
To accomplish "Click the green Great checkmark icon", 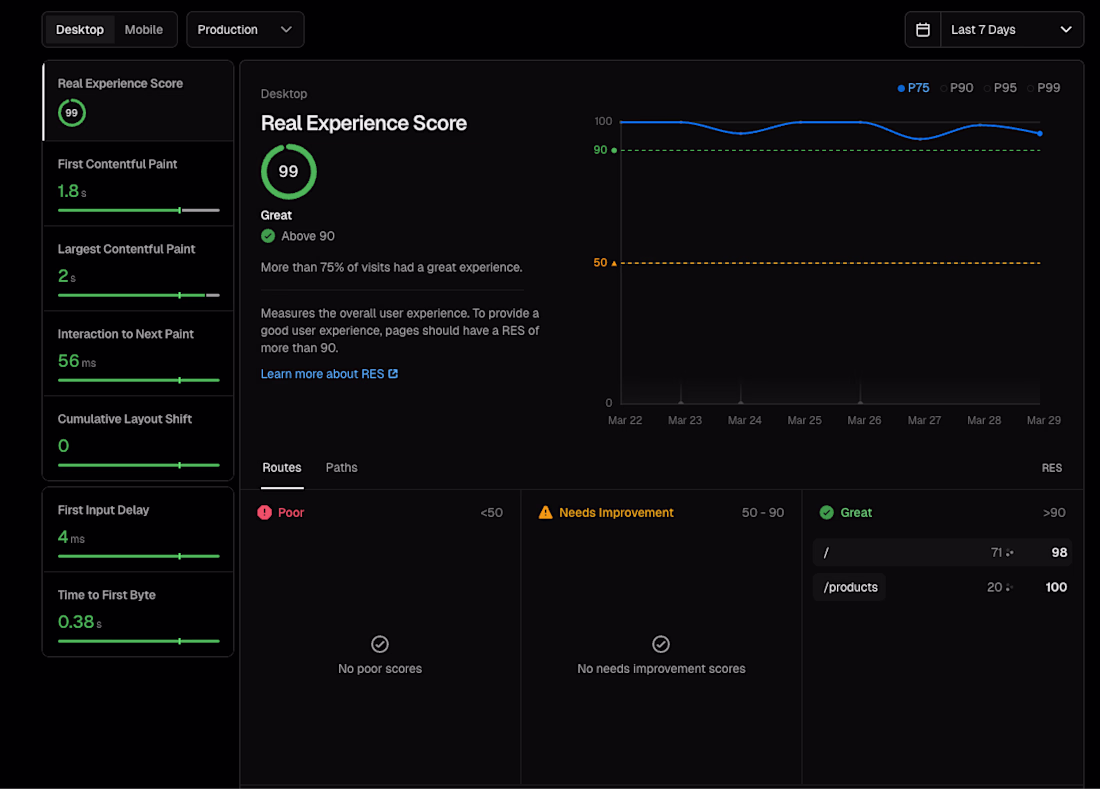I will point(826,512).
